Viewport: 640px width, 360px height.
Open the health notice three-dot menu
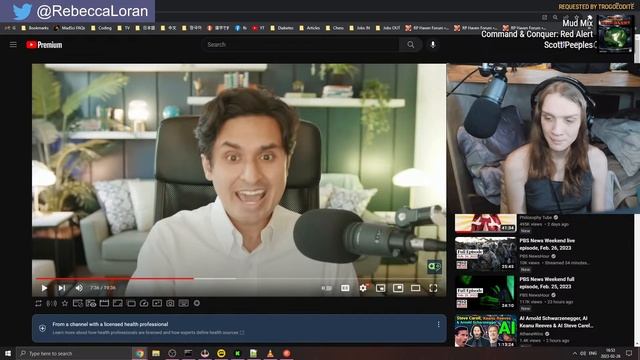(x=438, y=324)
